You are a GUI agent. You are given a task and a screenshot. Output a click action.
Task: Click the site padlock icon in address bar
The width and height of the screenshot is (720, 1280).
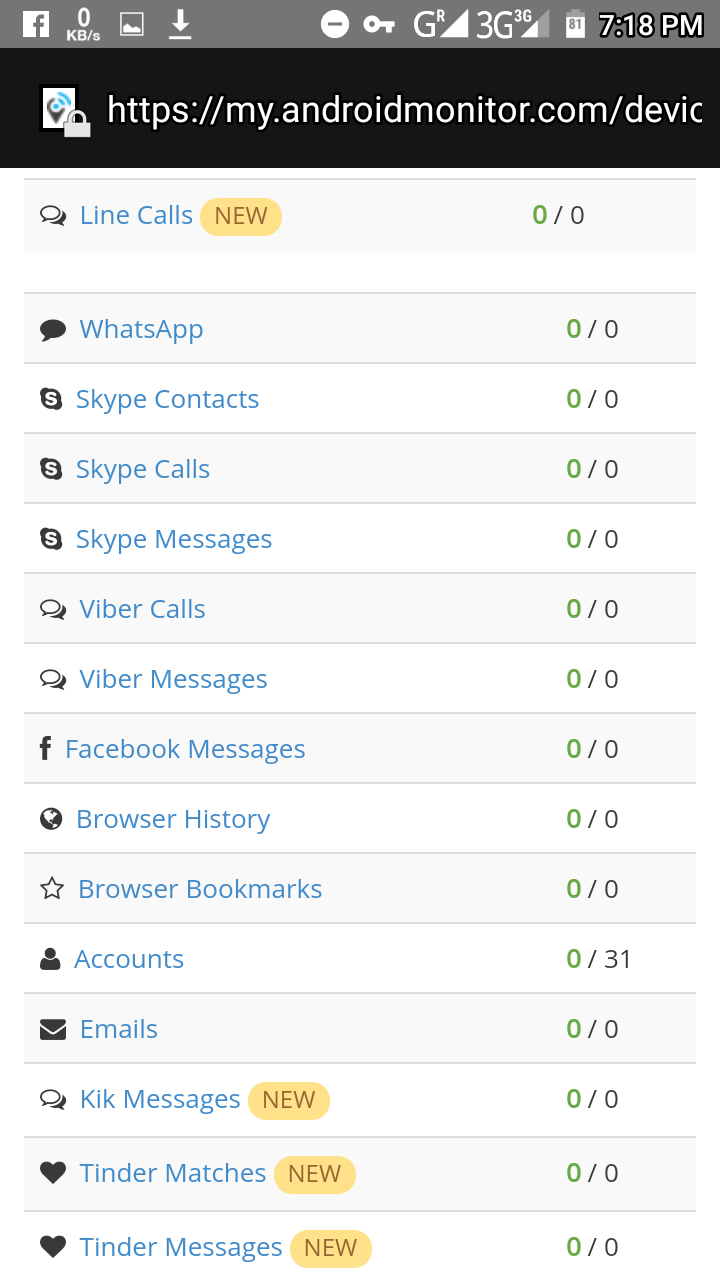point(77,124)
